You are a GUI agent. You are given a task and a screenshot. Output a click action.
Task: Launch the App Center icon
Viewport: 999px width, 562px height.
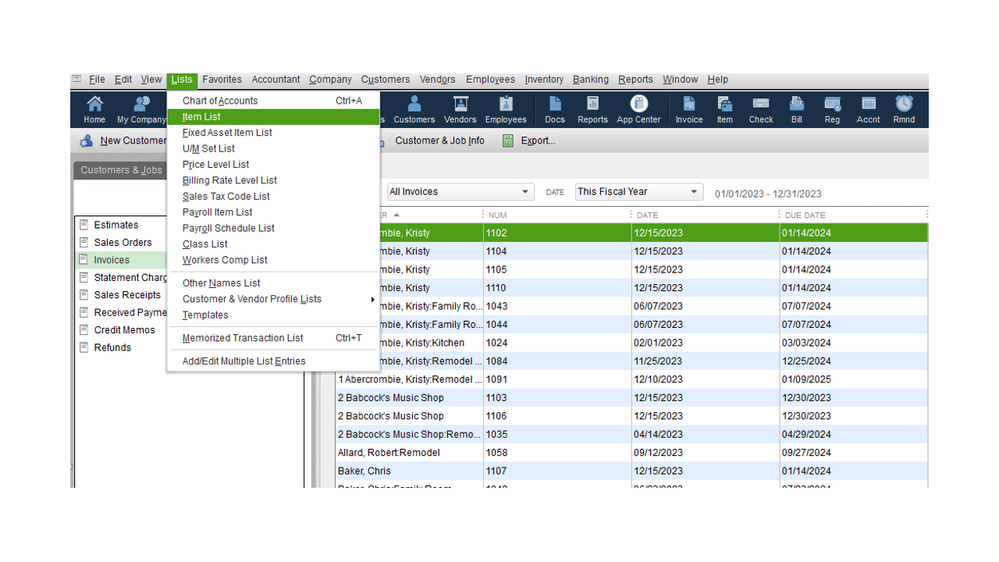pos(638,109)
